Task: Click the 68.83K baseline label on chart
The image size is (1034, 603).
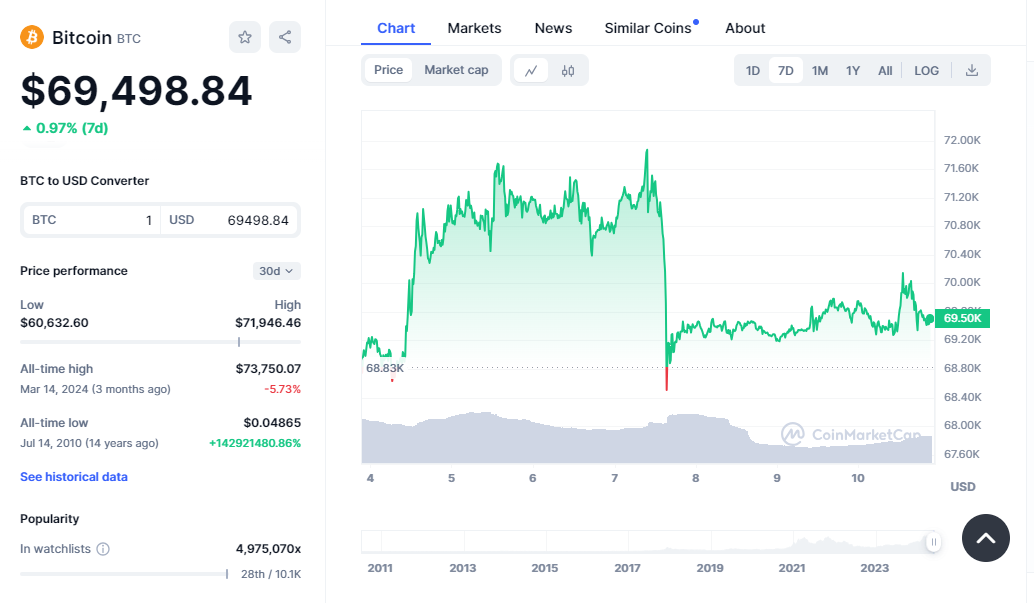Action: (x=384, y=368)
